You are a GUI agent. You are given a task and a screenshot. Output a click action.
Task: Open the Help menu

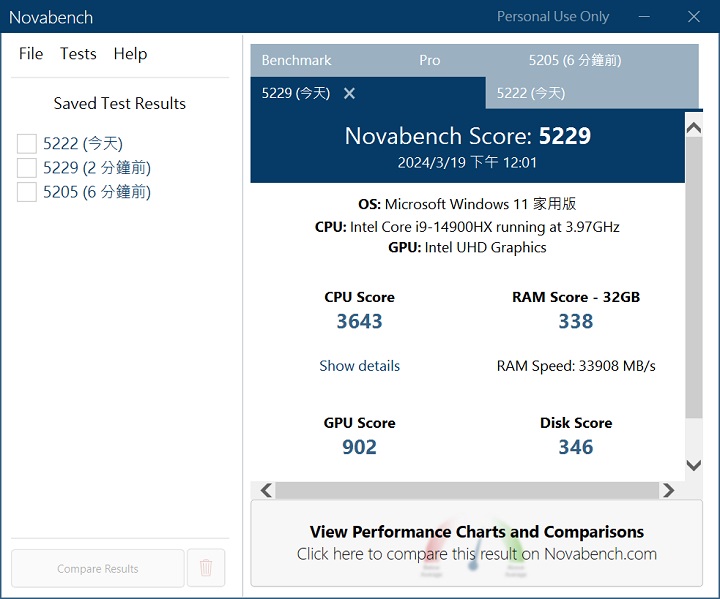click(x=130, y=54)
